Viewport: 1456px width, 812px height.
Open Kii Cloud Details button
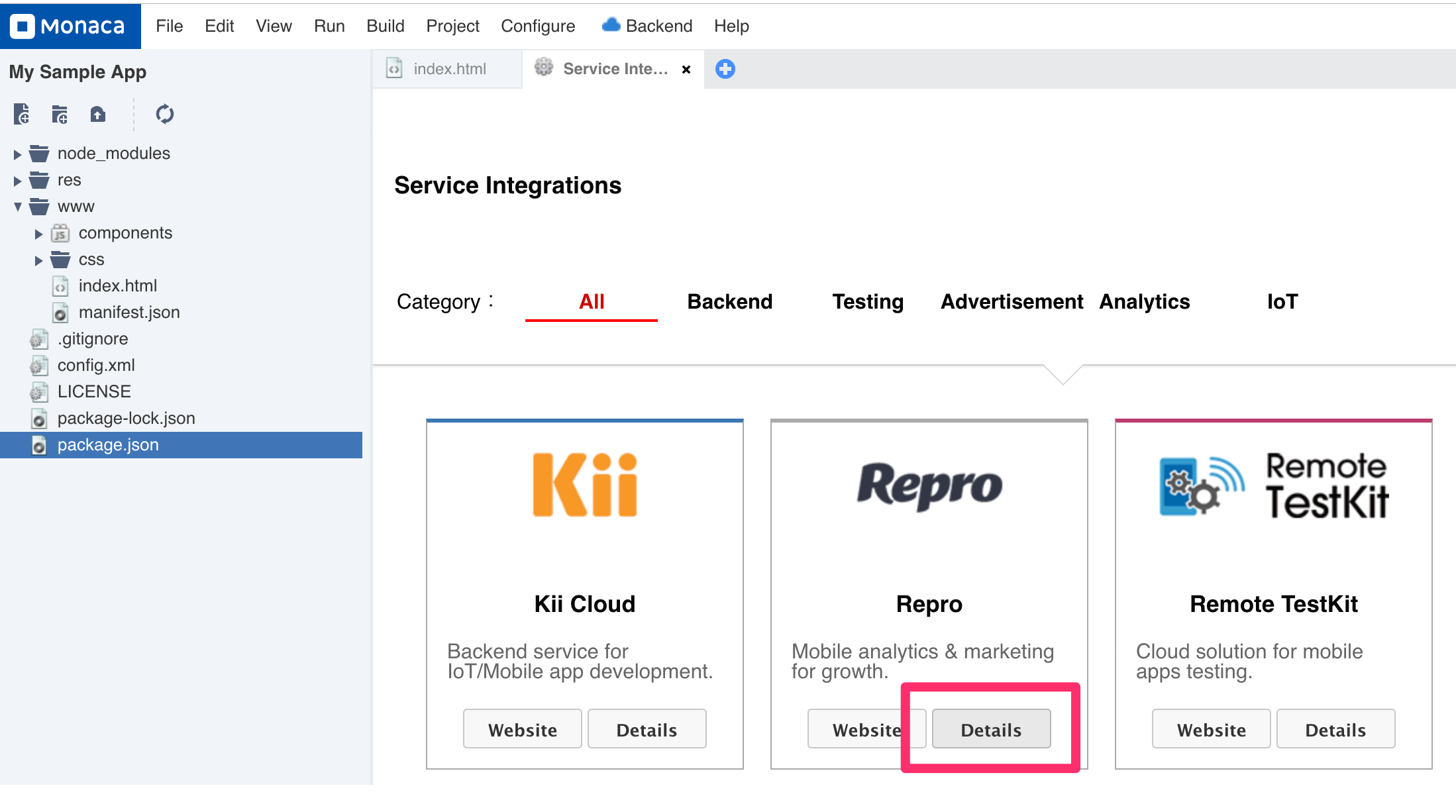(x=647, y=729)
